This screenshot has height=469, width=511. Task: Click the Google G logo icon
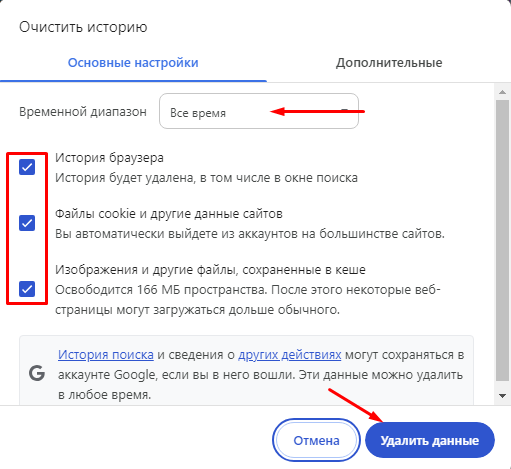coord(37,373)
